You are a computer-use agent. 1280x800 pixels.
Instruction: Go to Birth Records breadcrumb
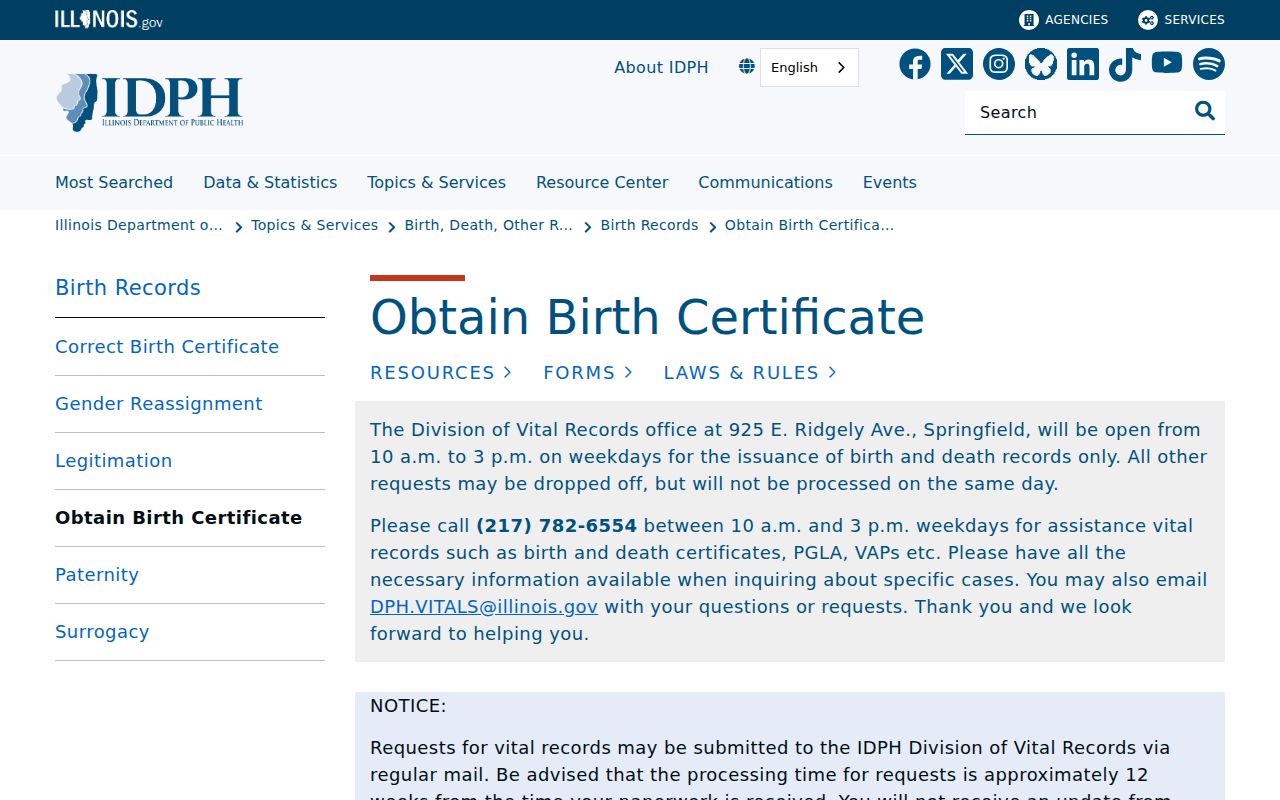click(x=650, y=225)
